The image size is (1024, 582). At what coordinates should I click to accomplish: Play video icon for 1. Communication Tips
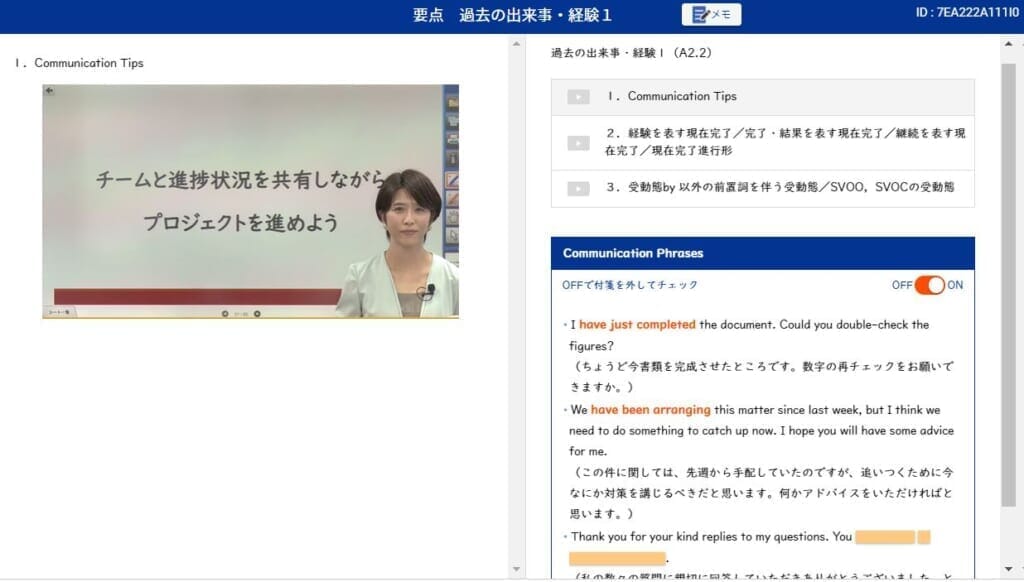point(578,97)
